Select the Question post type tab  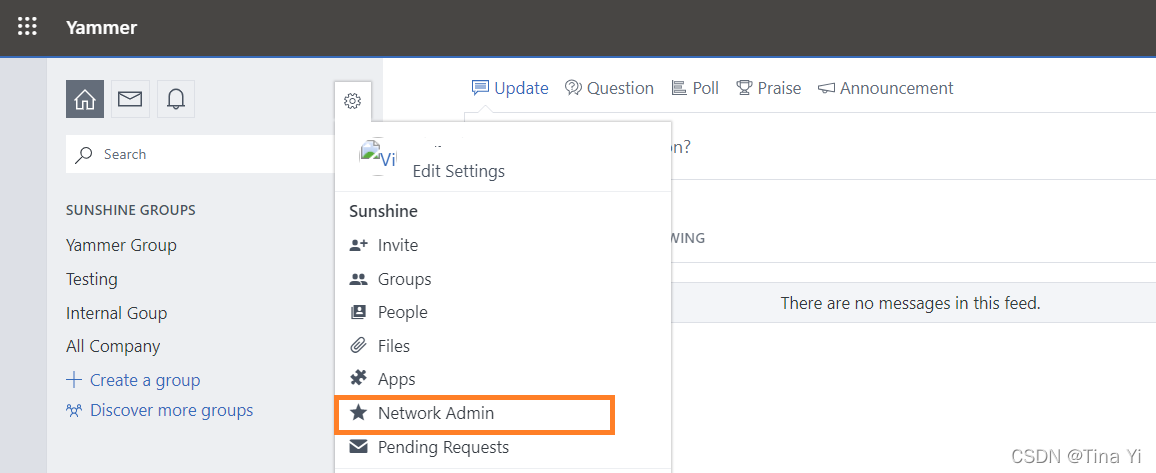pos(609,88)
